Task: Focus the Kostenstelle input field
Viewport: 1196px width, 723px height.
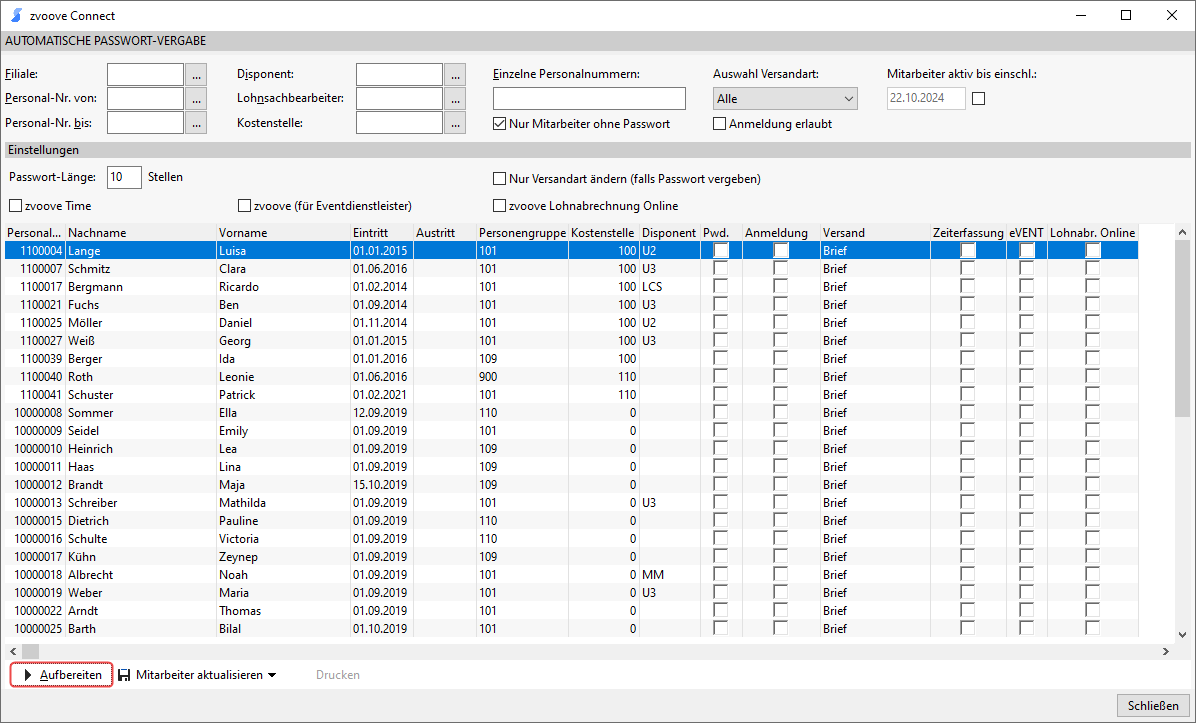Action: [400, 123]
